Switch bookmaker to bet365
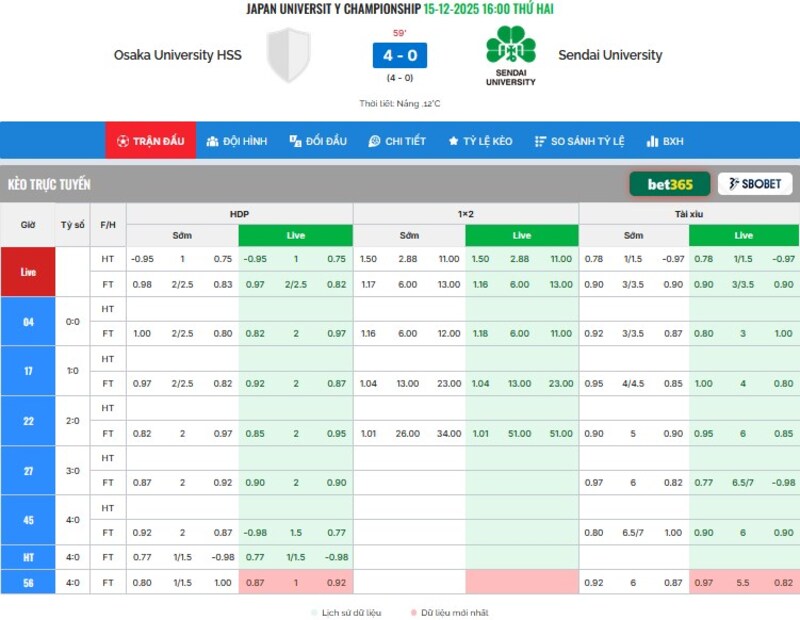The width and height of the screenshot is (800, 620). [x=669, y=184]
